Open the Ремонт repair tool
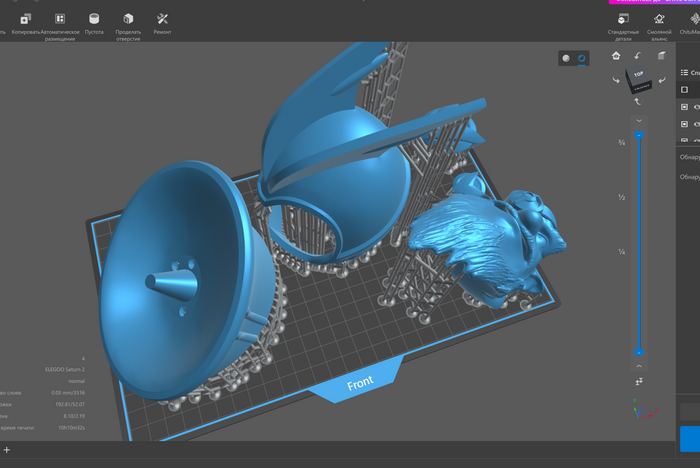 pyautogui.click(x=162, y=19)
